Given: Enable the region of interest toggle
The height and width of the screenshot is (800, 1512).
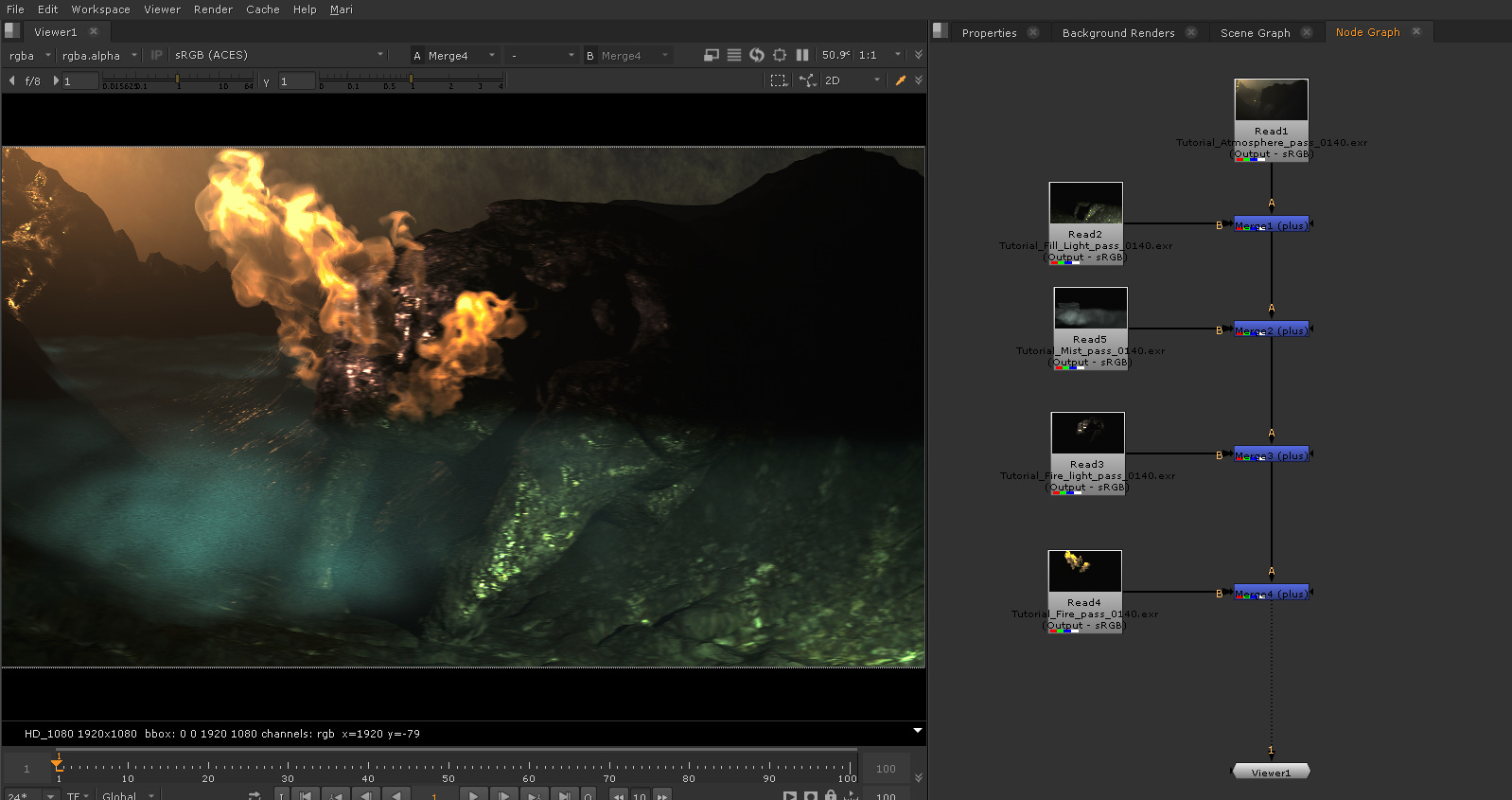Looking at the screenshot, I should click(x=778, y=80).
